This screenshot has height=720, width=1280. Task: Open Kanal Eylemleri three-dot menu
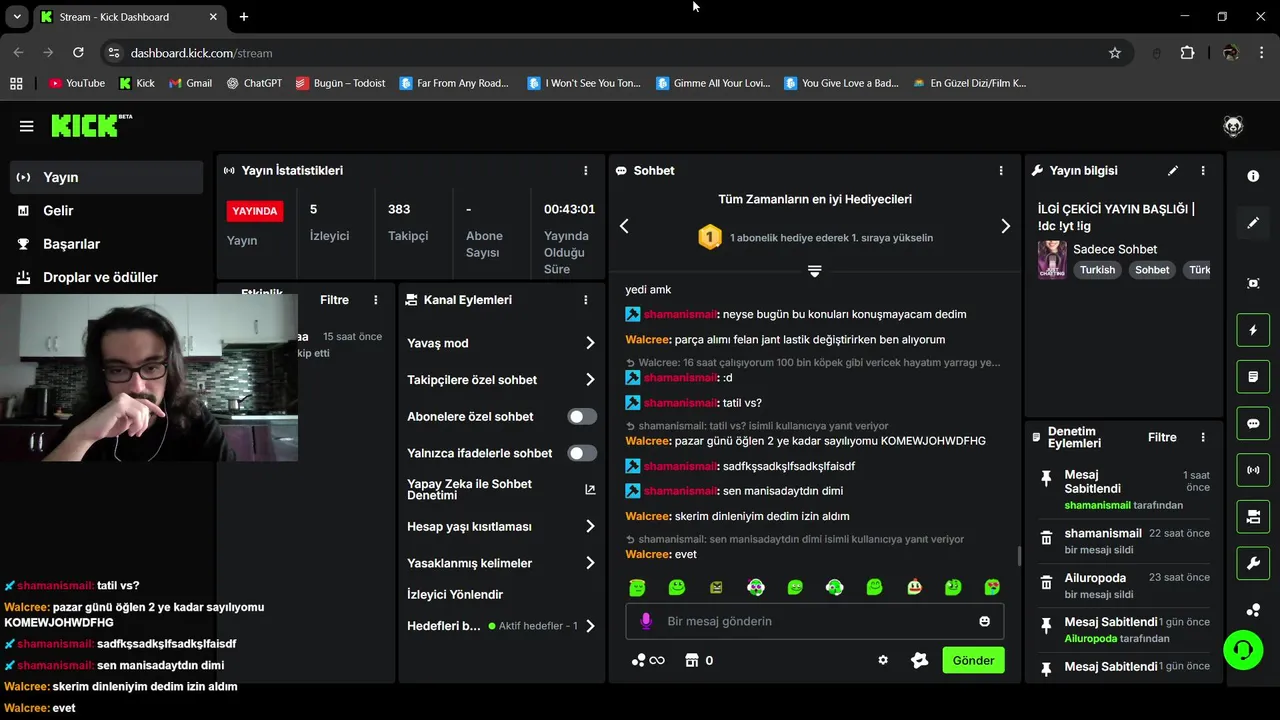coord(586,300)
